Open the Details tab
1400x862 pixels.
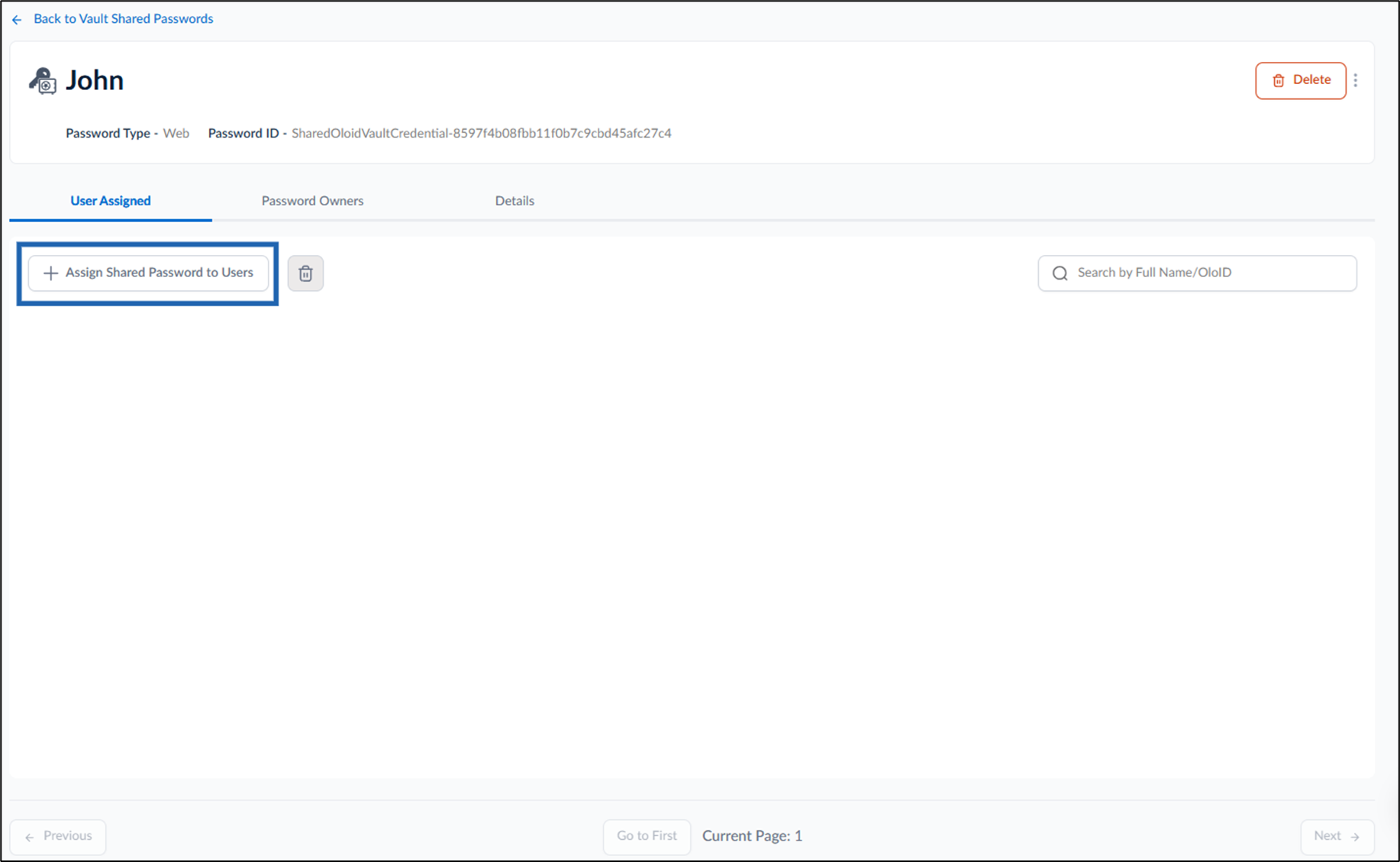coord(515,201)
